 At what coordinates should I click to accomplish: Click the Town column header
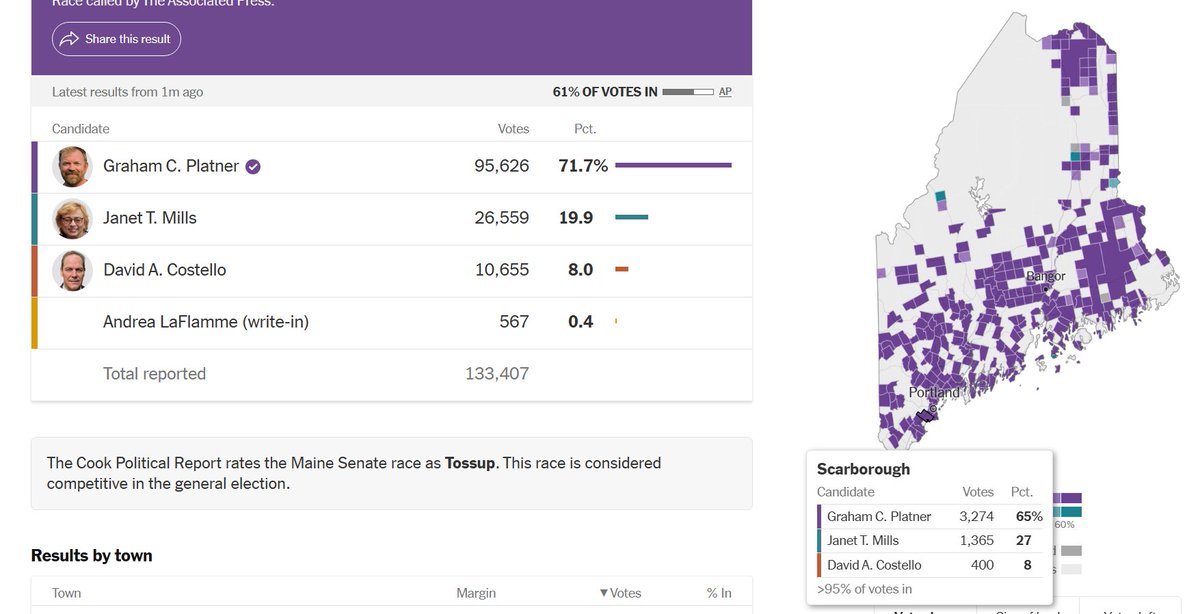[66, 593]
